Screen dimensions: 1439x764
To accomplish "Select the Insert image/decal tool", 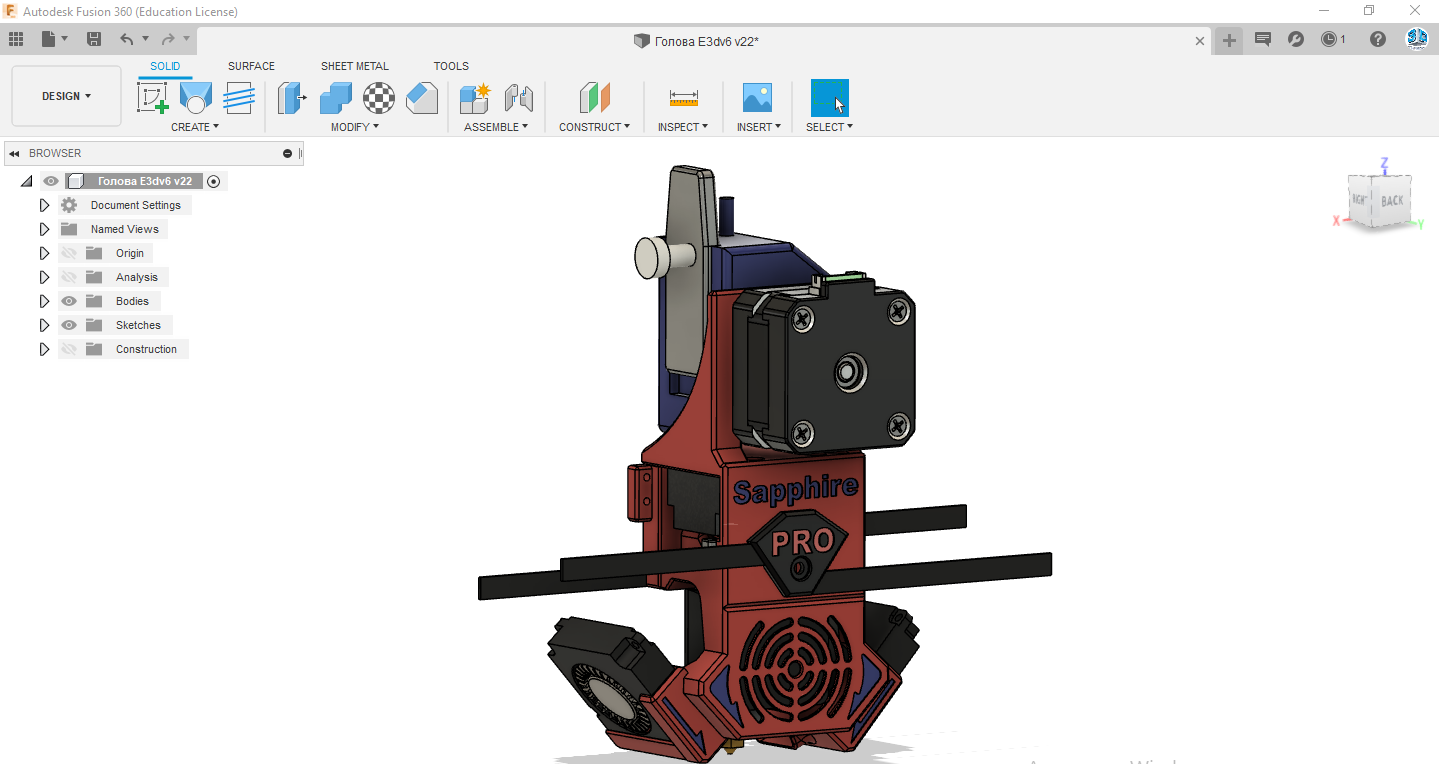I will coord(758,97).
